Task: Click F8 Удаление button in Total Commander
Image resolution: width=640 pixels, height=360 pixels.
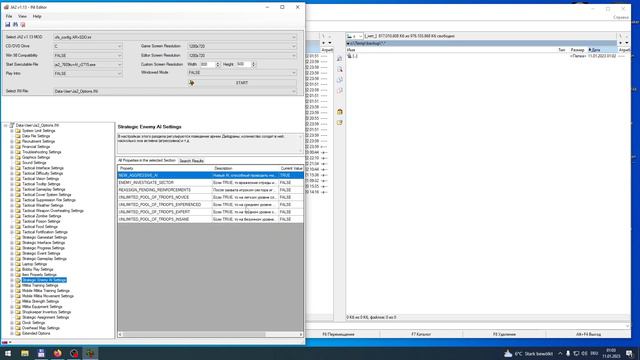Action: coord(504,334)
